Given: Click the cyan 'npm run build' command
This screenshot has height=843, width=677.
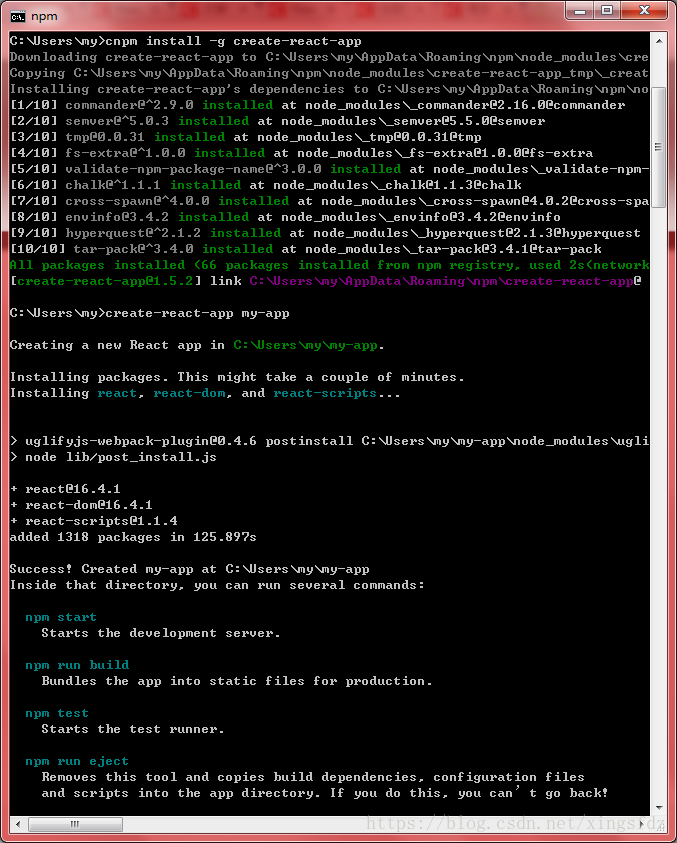Looking at the screenshot, I should (x=77, y=665).
